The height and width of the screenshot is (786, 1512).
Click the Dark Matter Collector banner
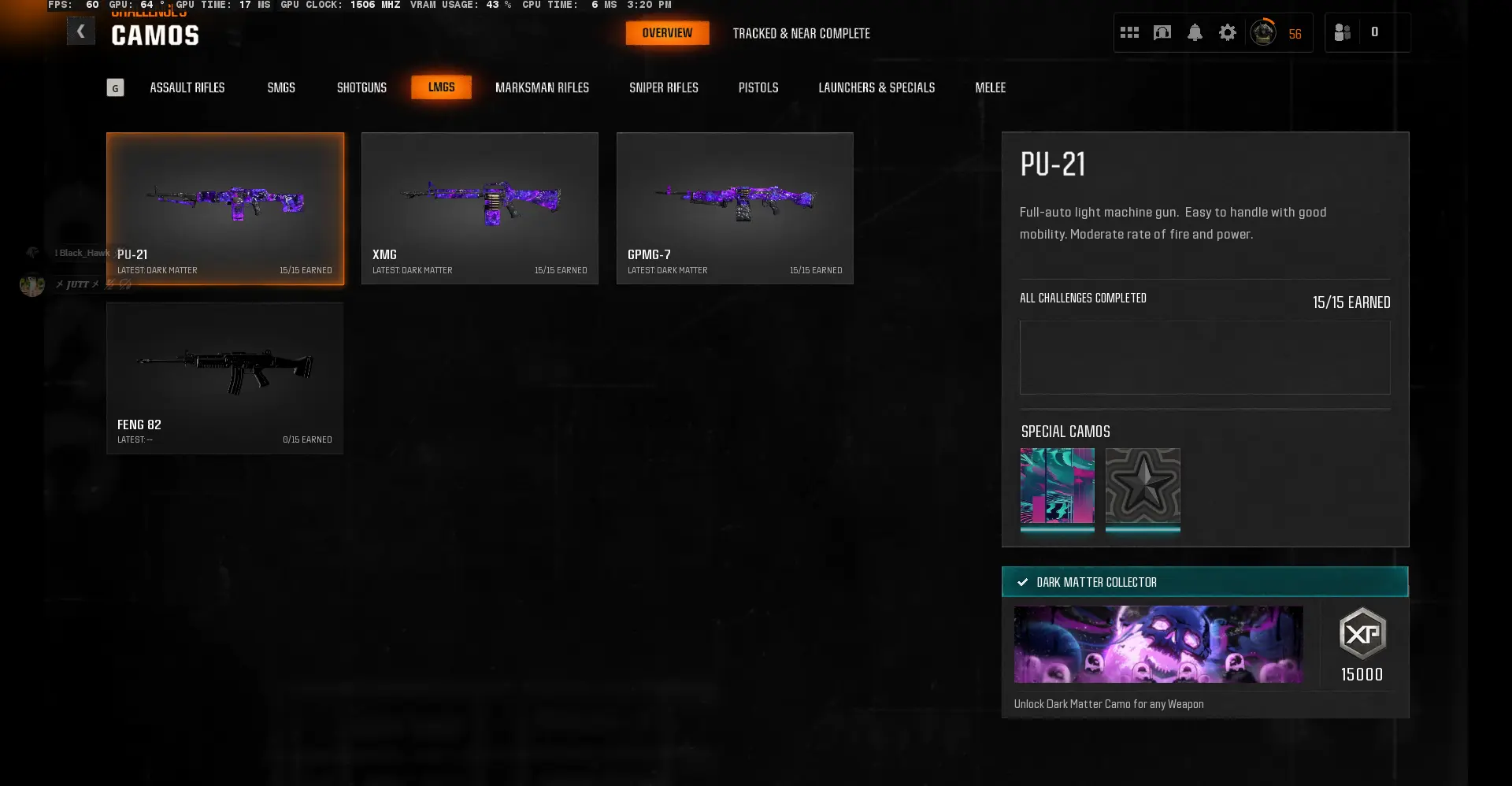(x=1204, y=582)
